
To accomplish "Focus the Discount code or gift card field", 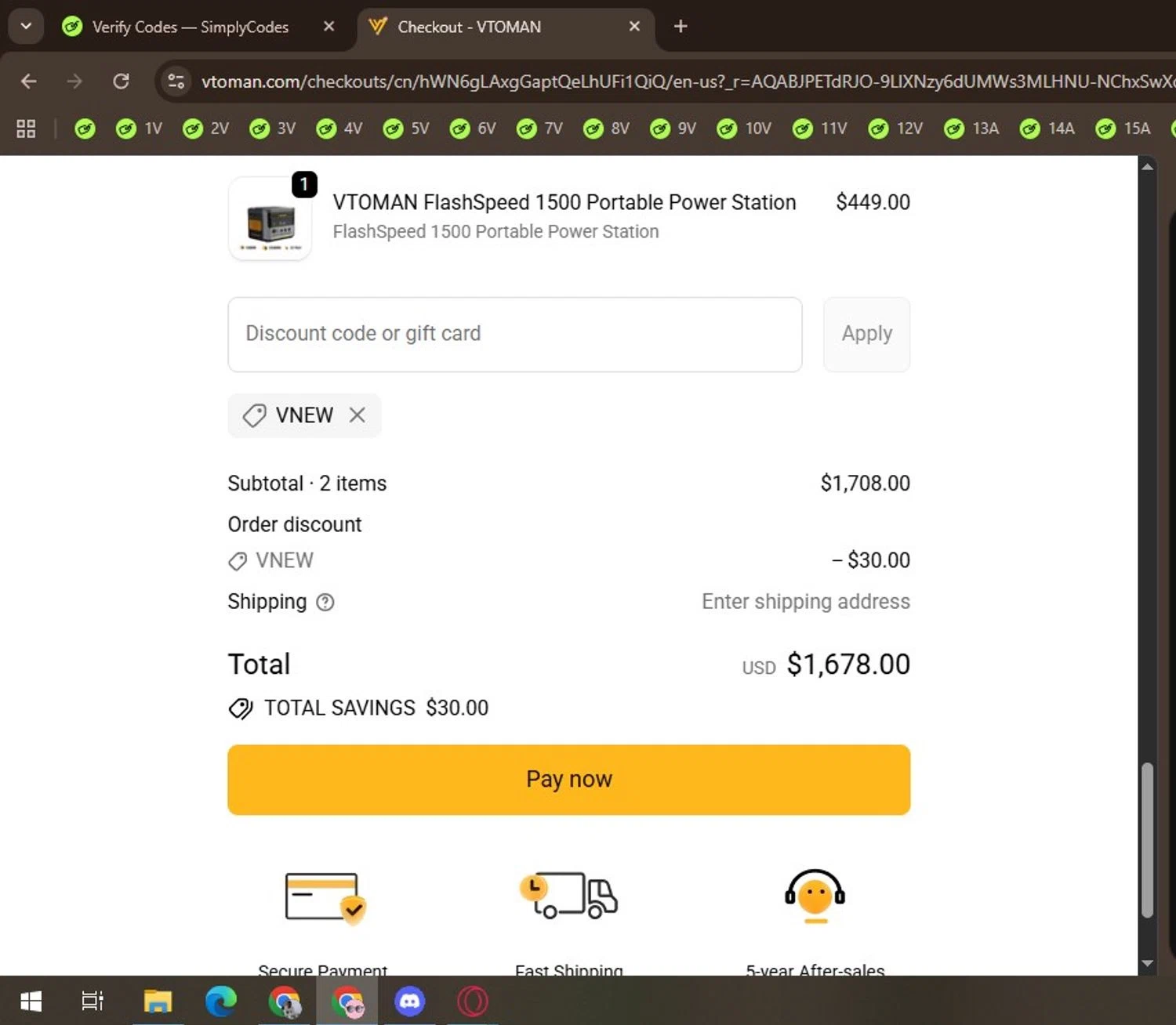I will click(514, 334).
